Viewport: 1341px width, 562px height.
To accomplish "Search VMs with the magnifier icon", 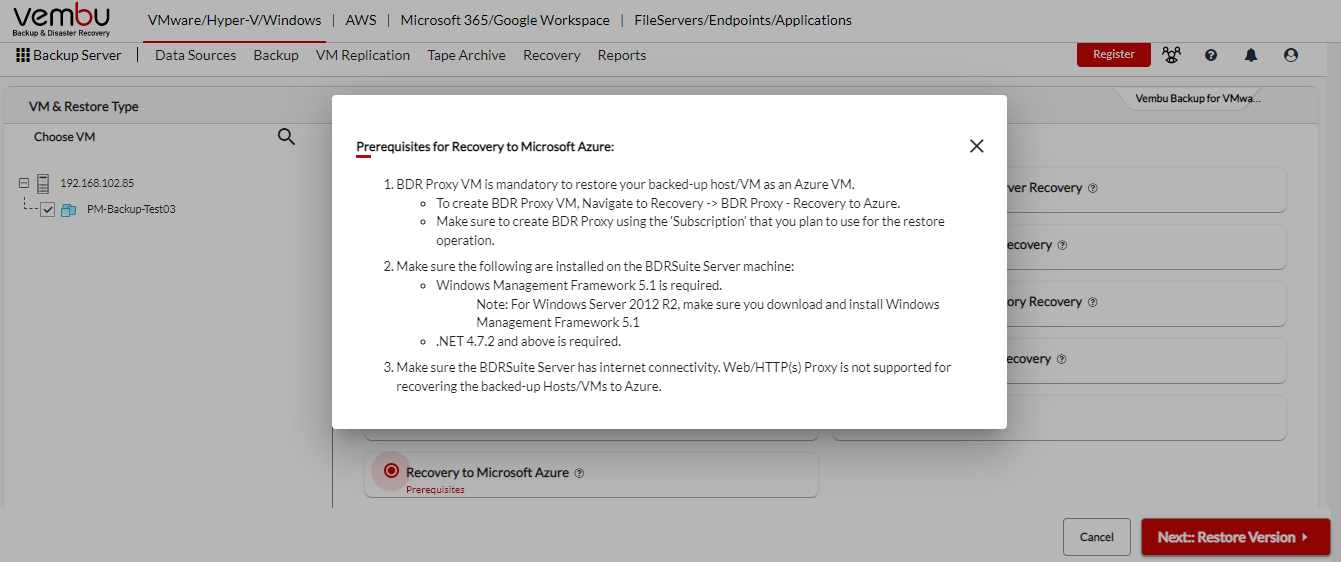I will [286, 137].
